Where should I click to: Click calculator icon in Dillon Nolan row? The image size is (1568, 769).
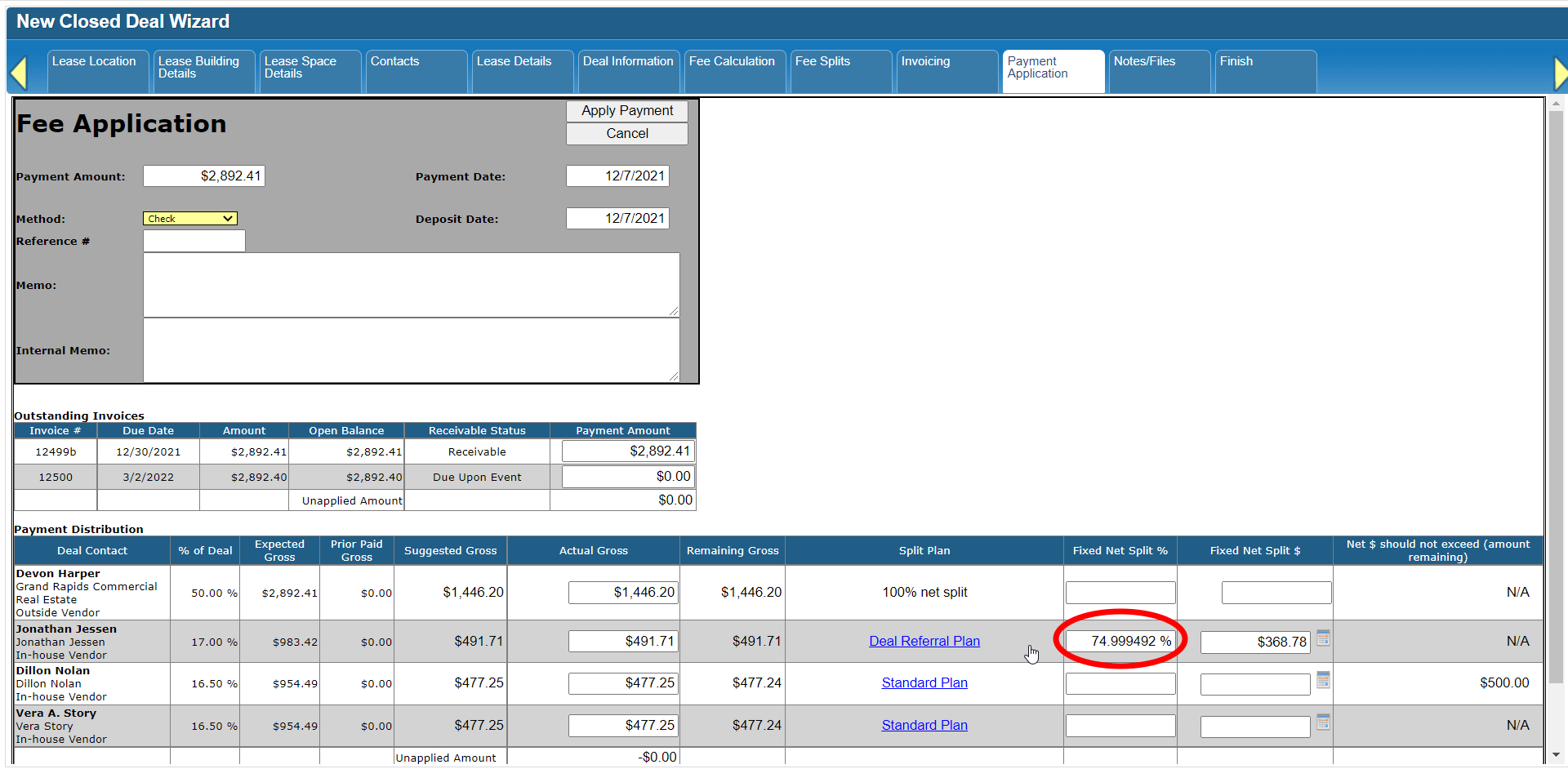click(1323, 680)
